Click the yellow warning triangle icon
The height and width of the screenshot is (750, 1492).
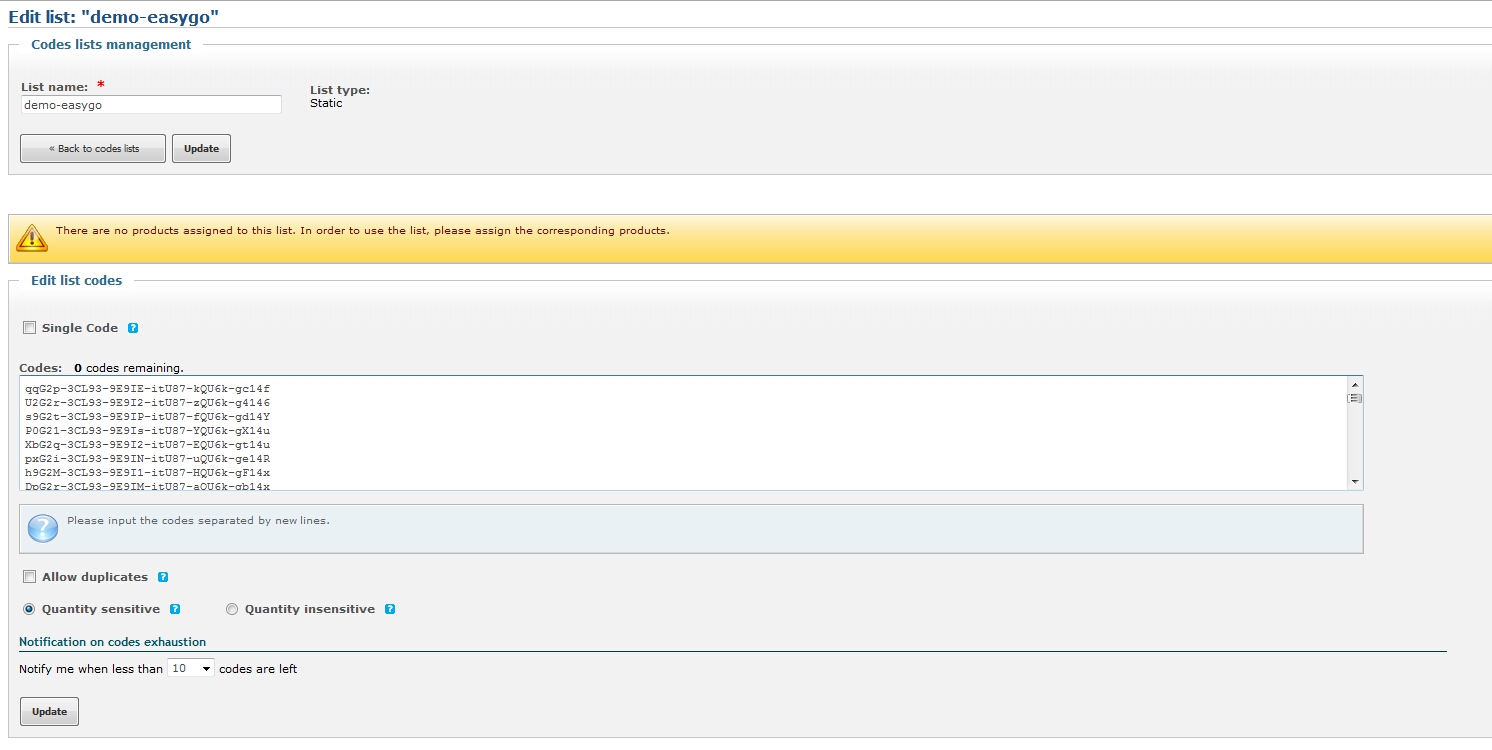pyautogui.click(x=32, y=237)
